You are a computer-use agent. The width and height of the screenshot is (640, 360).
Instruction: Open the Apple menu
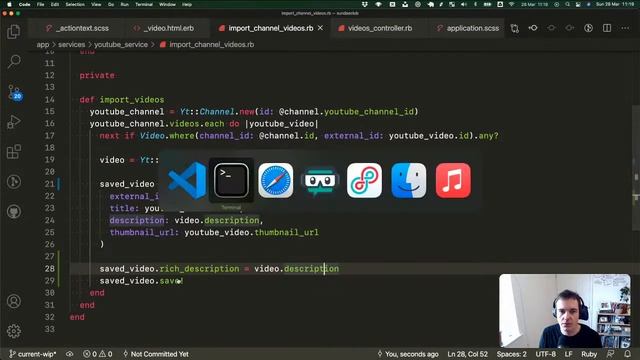9,4
